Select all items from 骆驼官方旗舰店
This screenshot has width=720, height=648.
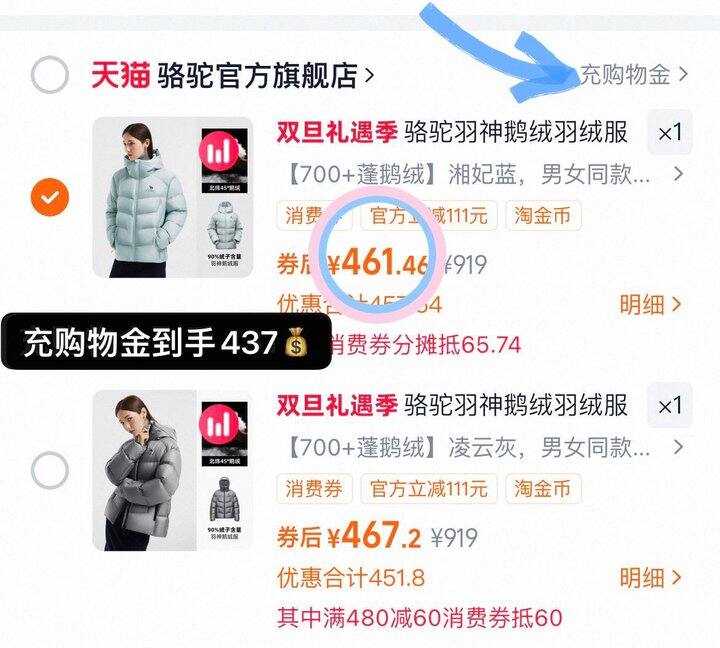pos(50,75)
